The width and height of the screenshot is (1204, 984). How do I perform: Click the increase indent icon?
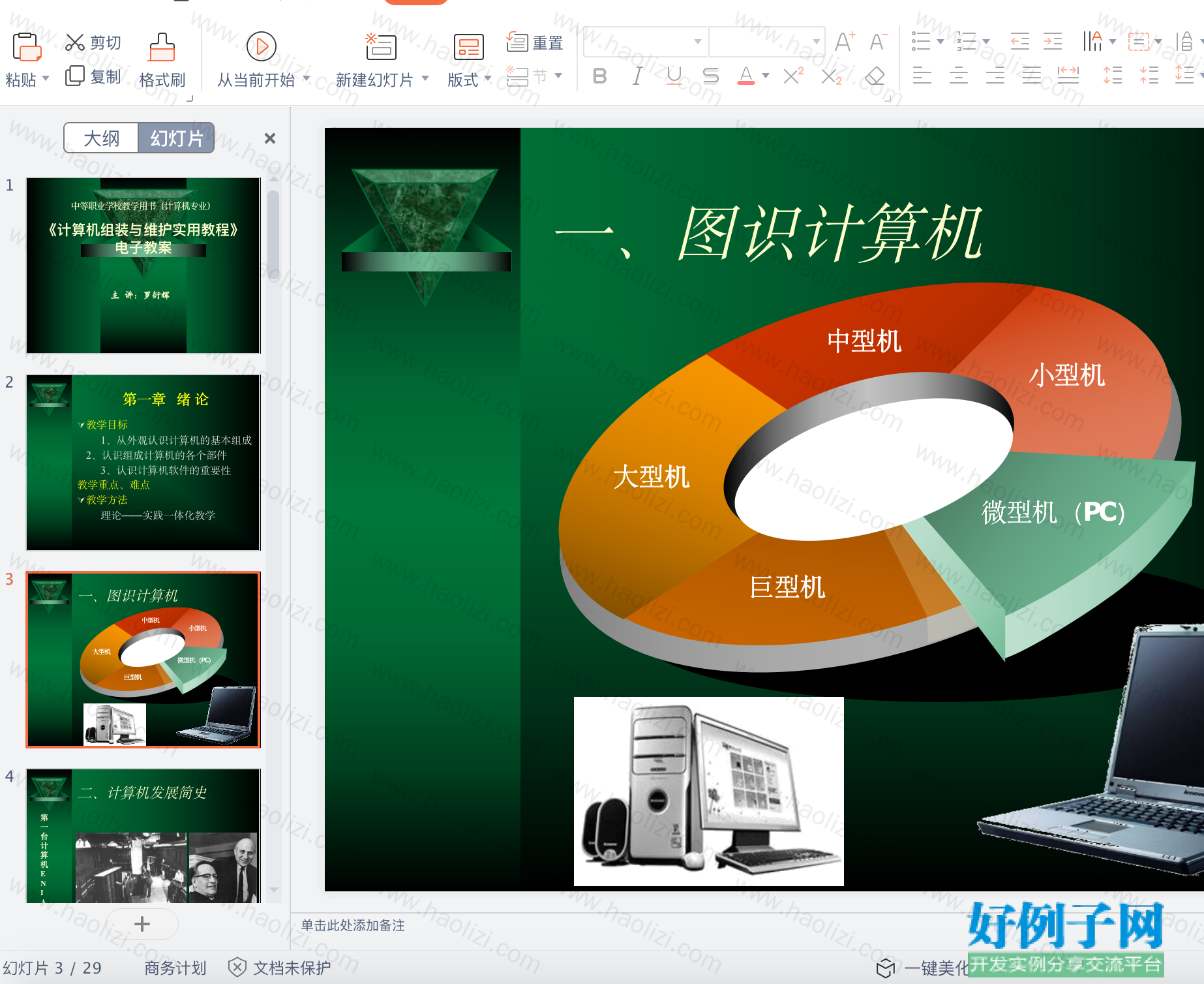(x=1053, y=42)
